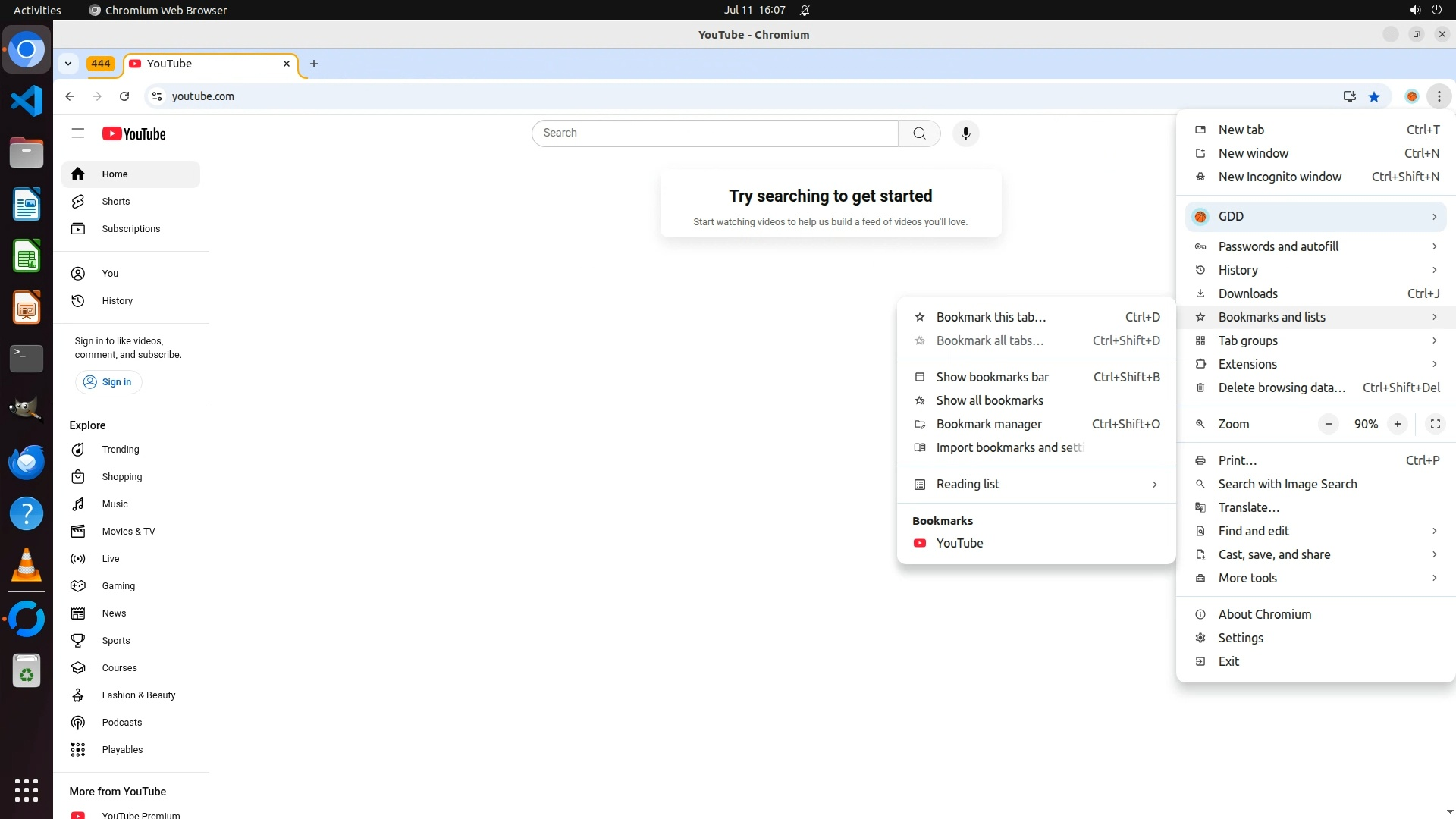
Task: Open the YouTube bookmark under Bookmarks
Action: [959, 543]
